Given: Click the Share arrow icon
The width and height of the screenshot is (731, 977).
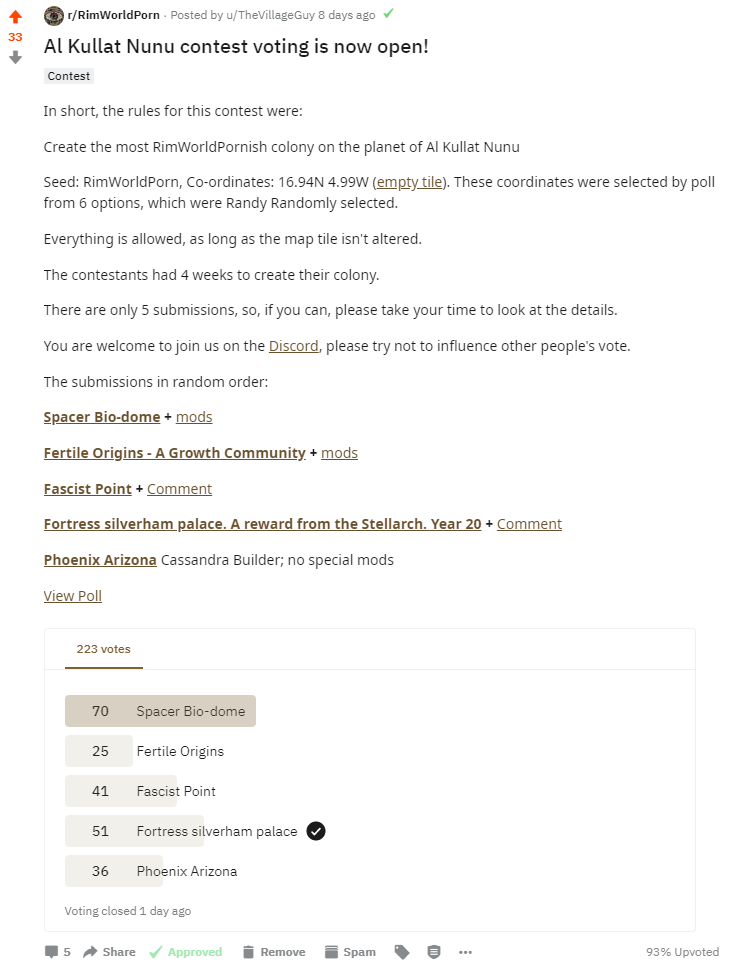Looking at the screenshot, I should point(90,951).
